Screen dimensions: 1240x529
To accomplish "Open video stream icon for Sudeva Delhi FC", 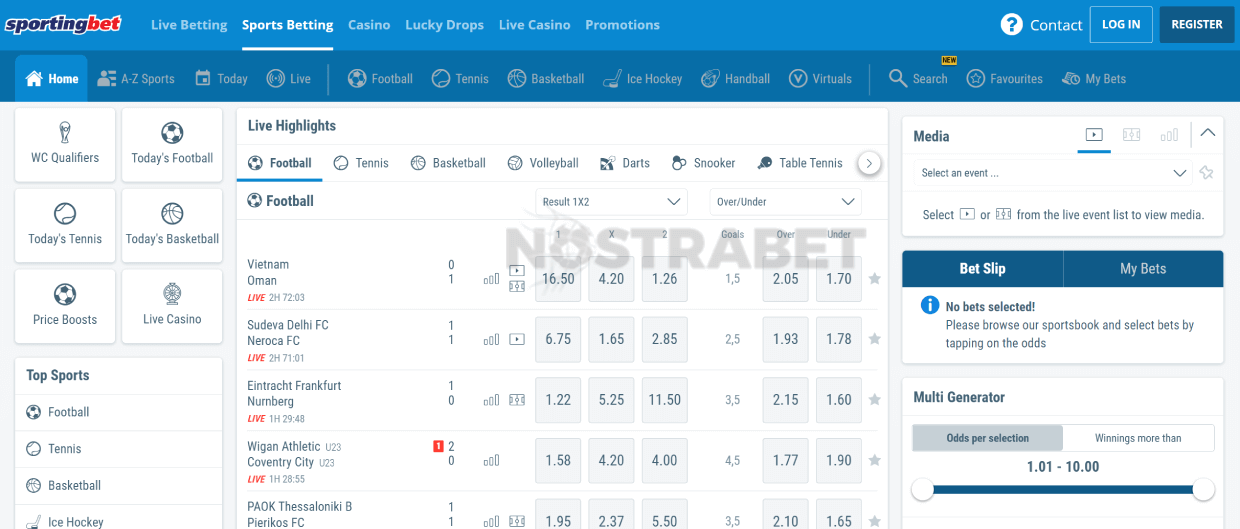I will 516,339.
